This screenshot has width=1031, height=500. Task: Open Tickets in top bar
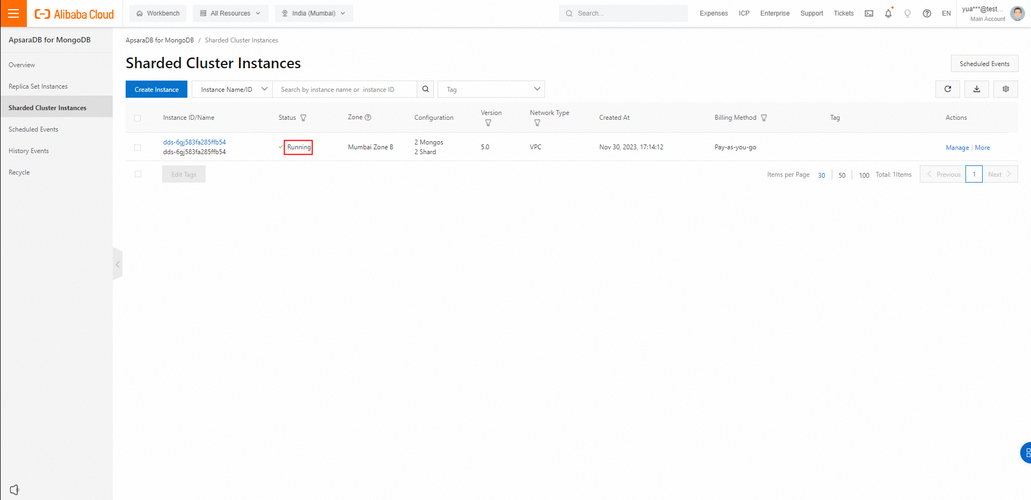tap(844, 13)
